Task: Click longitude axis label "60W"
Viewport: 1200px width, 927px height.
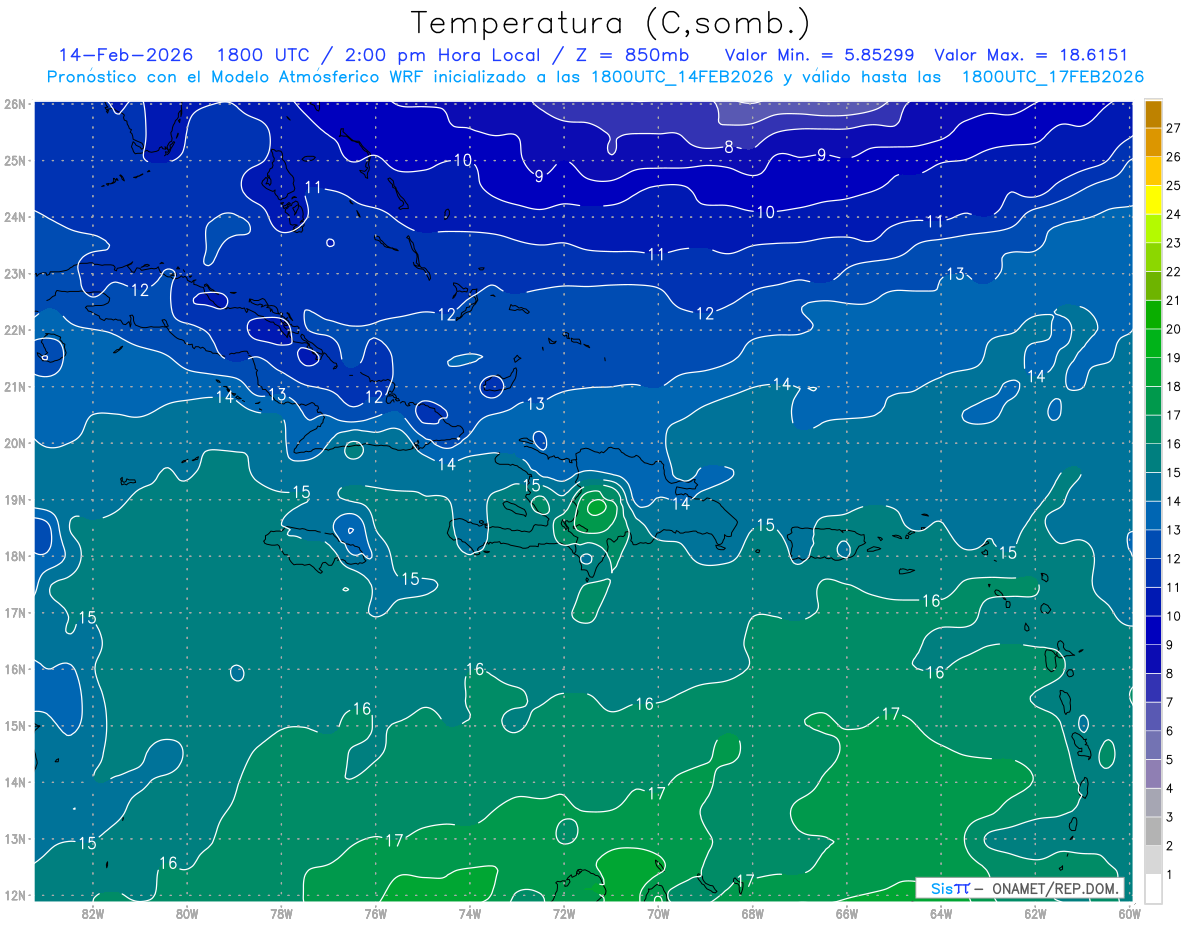Action: point(1129,912)
